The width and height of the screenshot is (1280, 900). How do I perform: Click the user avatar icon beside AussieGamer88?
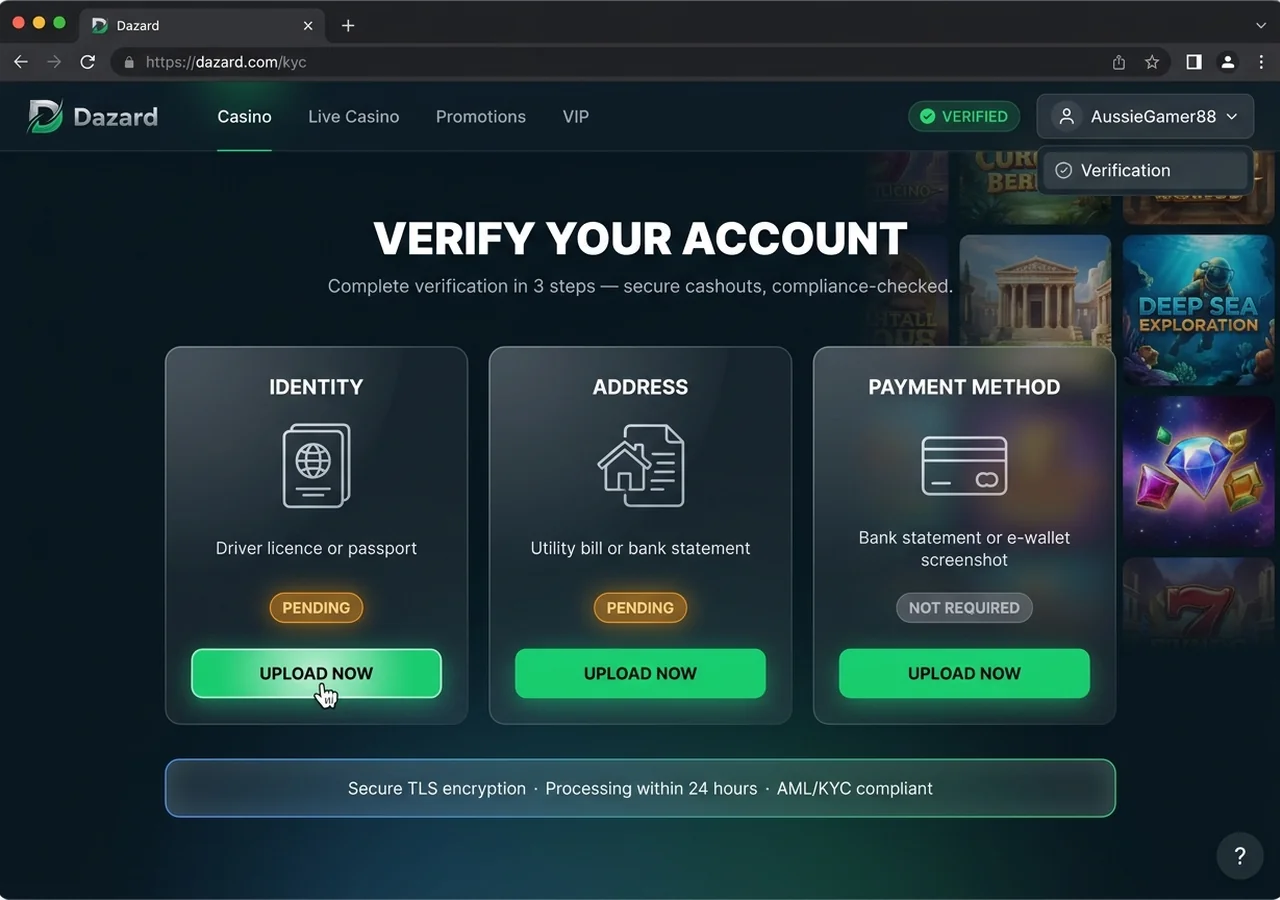coord(1067,117)
